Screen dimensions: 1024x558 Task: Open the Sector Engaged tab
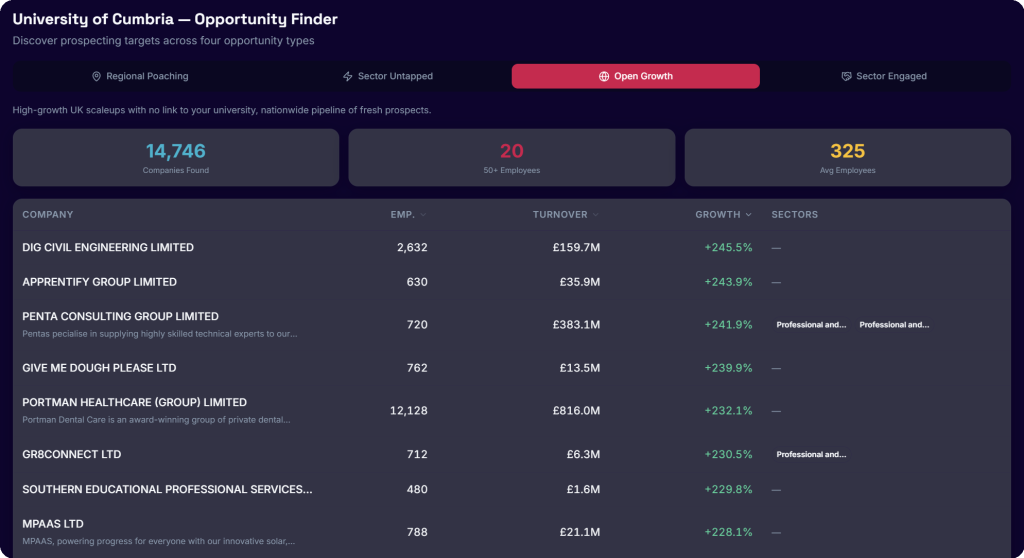[x=884, y=76]
